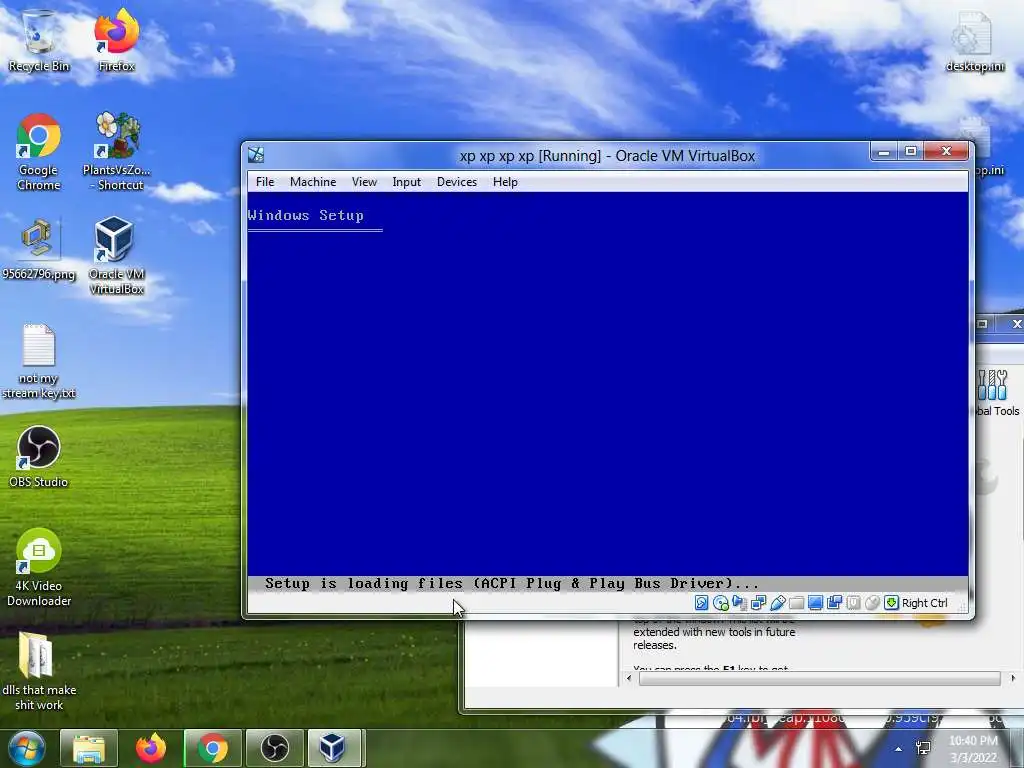
Task: Click the optical disk indicator in VM status bar
Action: [720, 603]
